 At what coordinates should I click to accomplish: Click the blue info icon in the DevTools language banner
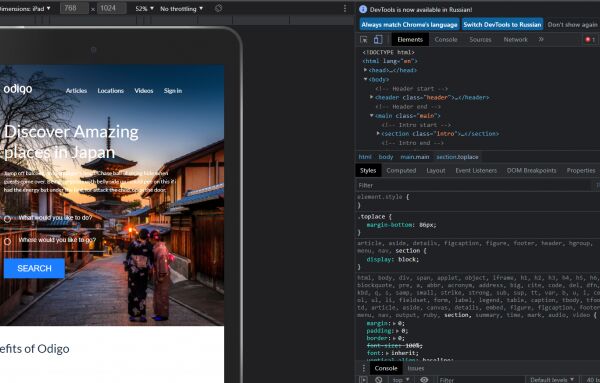point(363,9)
